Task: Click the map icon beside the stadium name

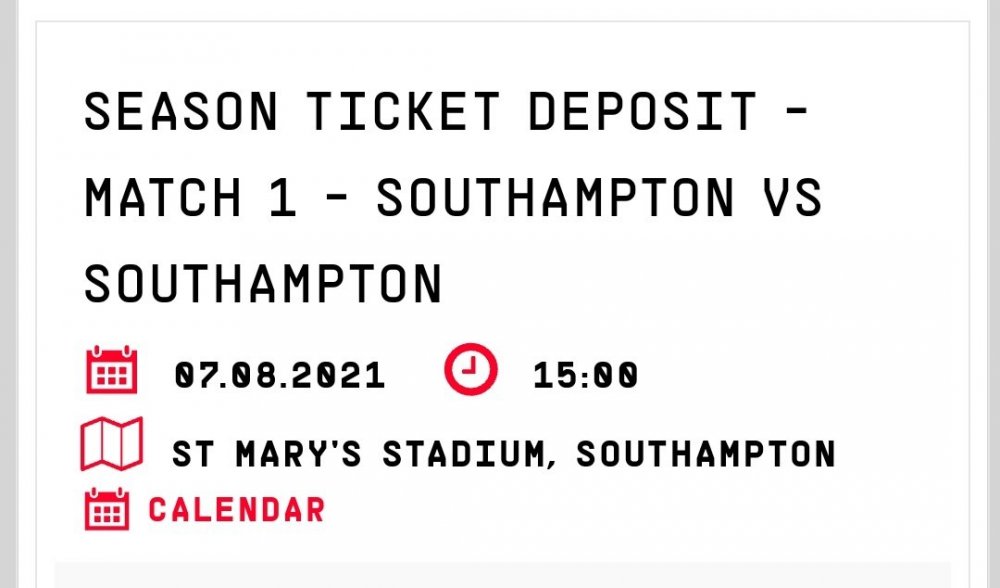Action: click(111, 445)
